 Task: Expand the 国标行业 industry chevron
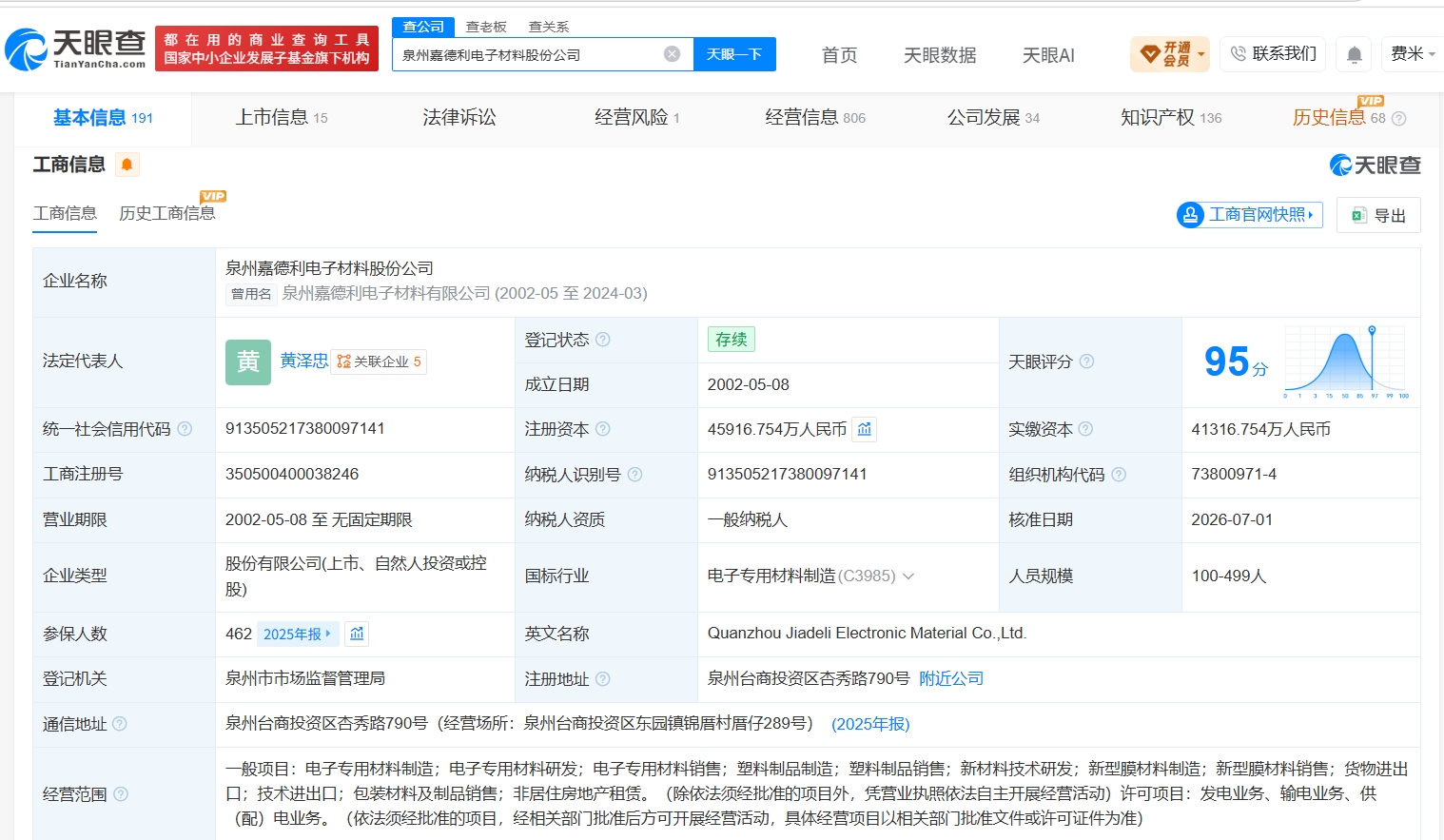click(908, 576)
